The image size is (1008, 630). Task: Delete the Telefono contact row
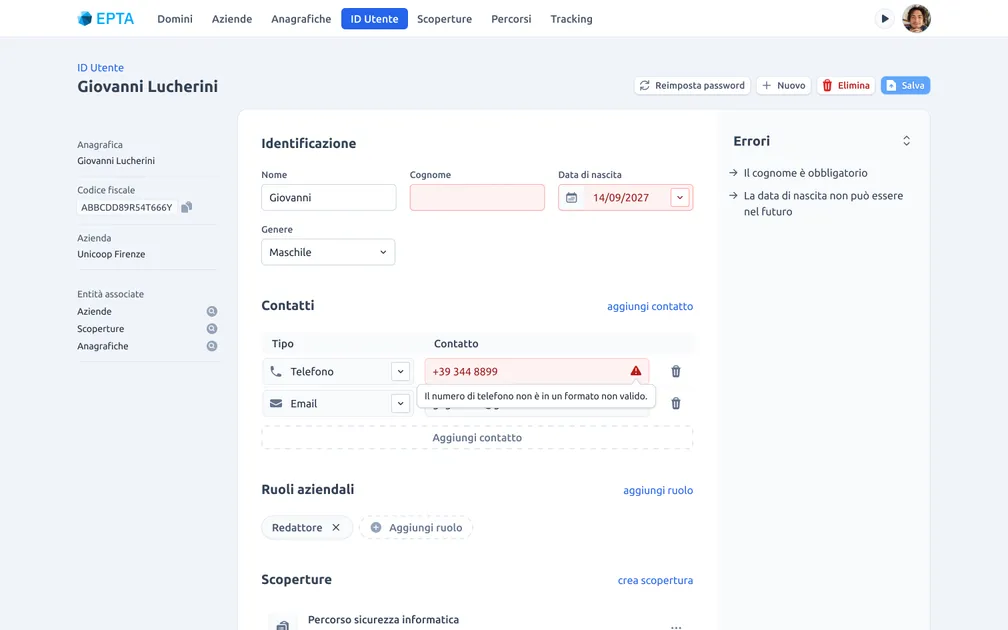tap(675, 371)
